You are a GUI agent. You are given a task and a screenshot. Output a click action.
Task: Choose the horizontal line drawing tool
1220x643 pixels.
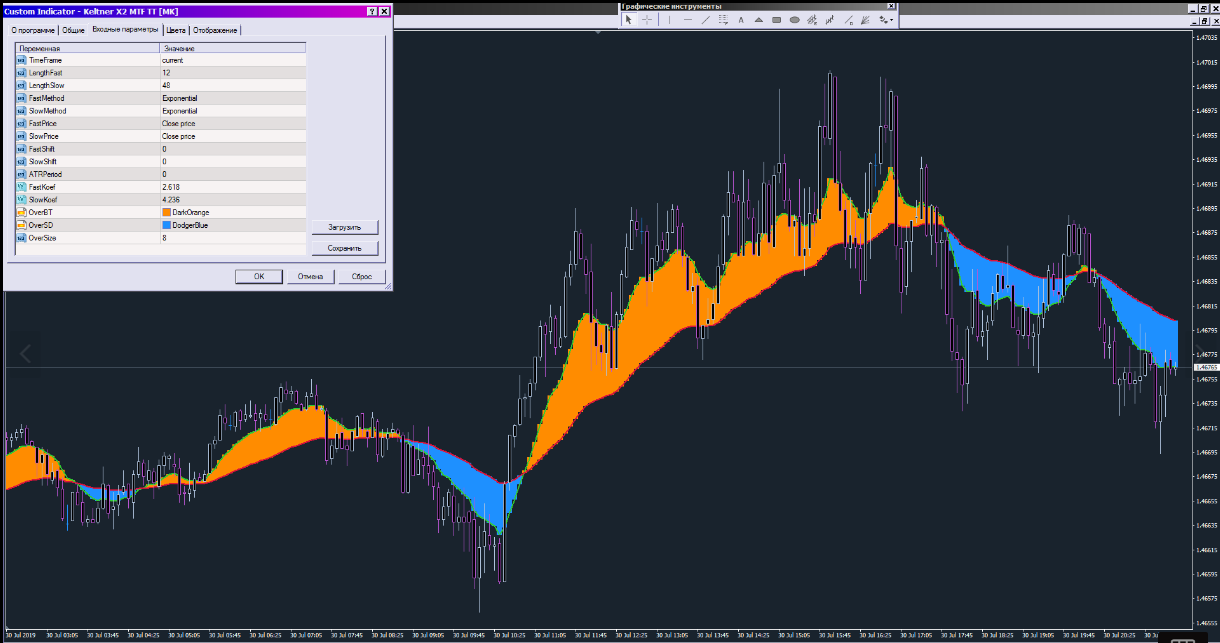pos(688,19)
